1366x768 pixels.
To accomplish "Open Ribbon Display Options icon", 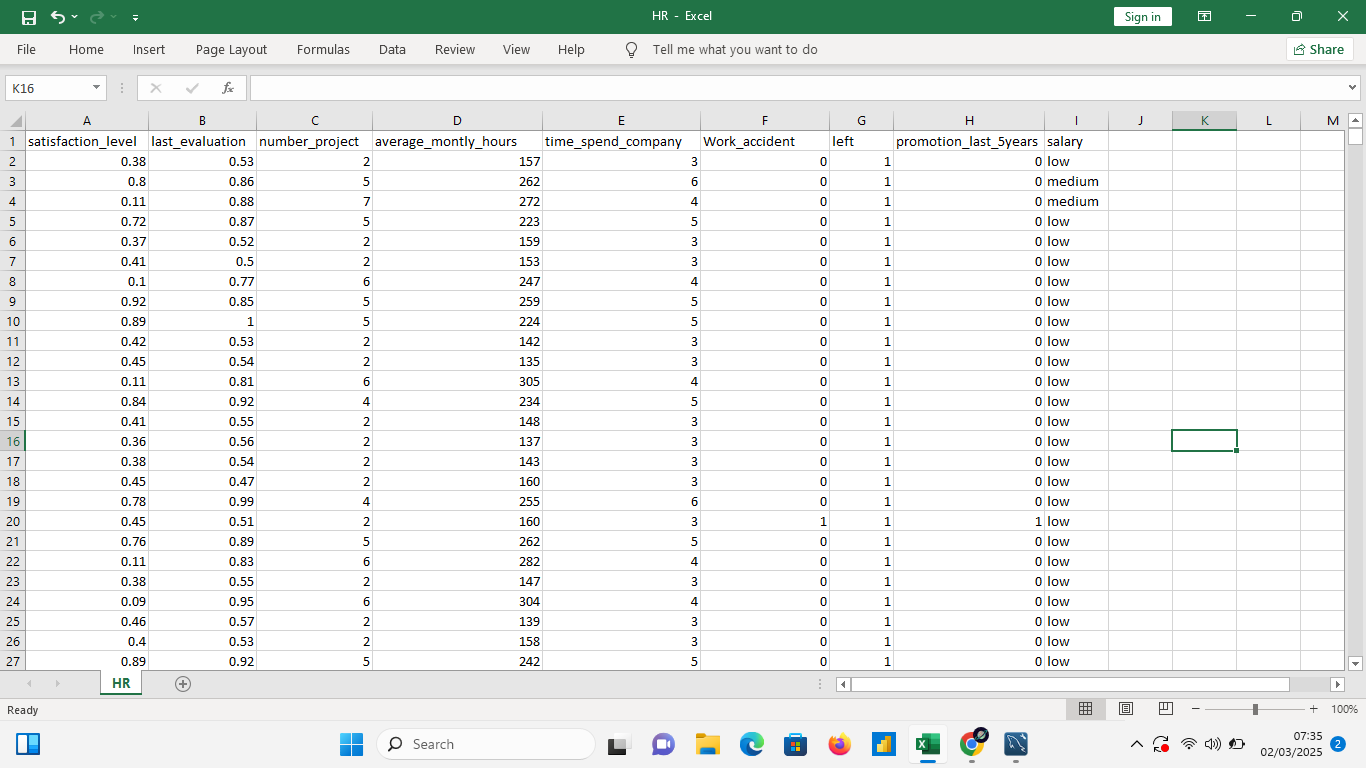I will (x=1204, y=17).
